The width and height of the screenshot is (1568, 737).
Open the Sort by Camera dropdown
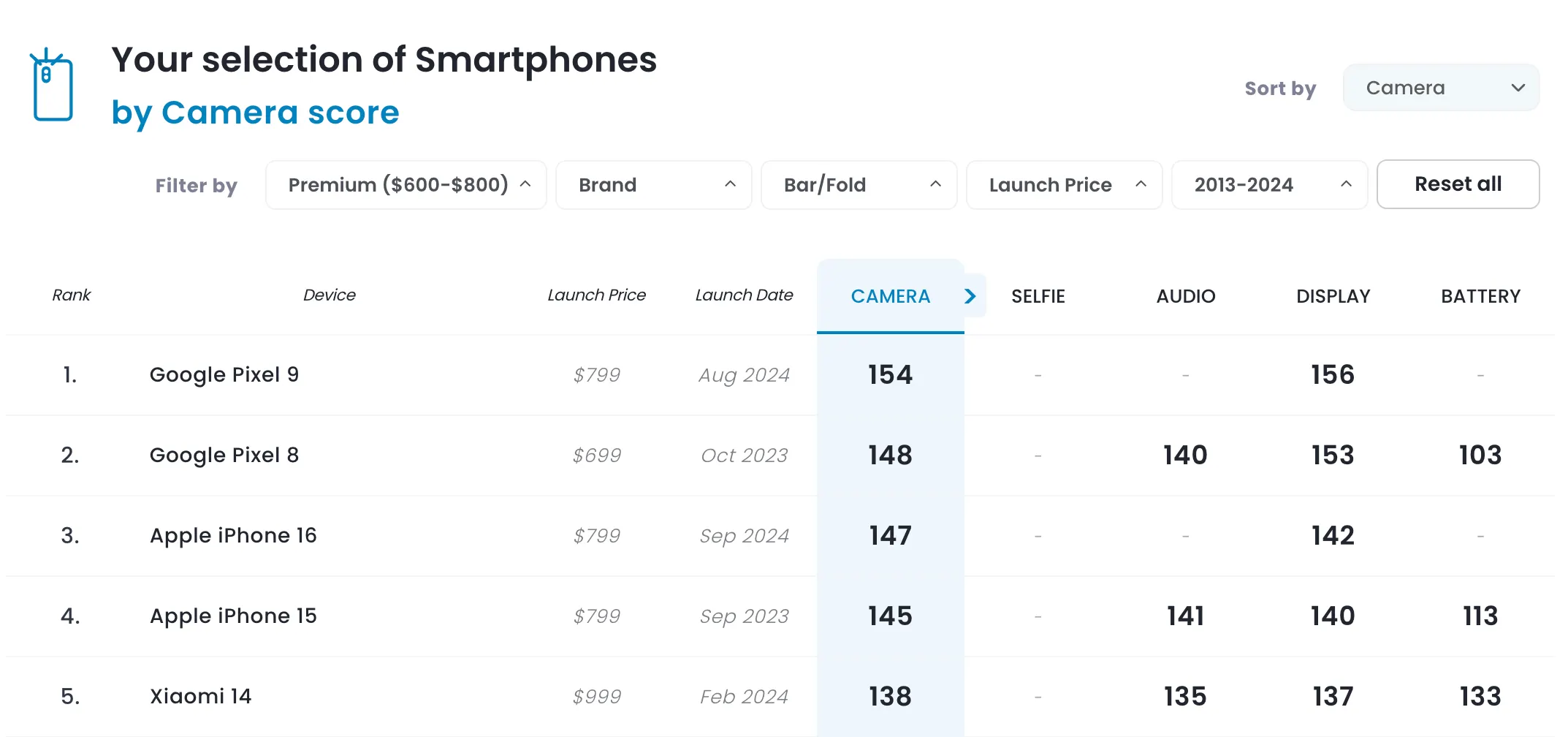click(x=1441, y=88)
